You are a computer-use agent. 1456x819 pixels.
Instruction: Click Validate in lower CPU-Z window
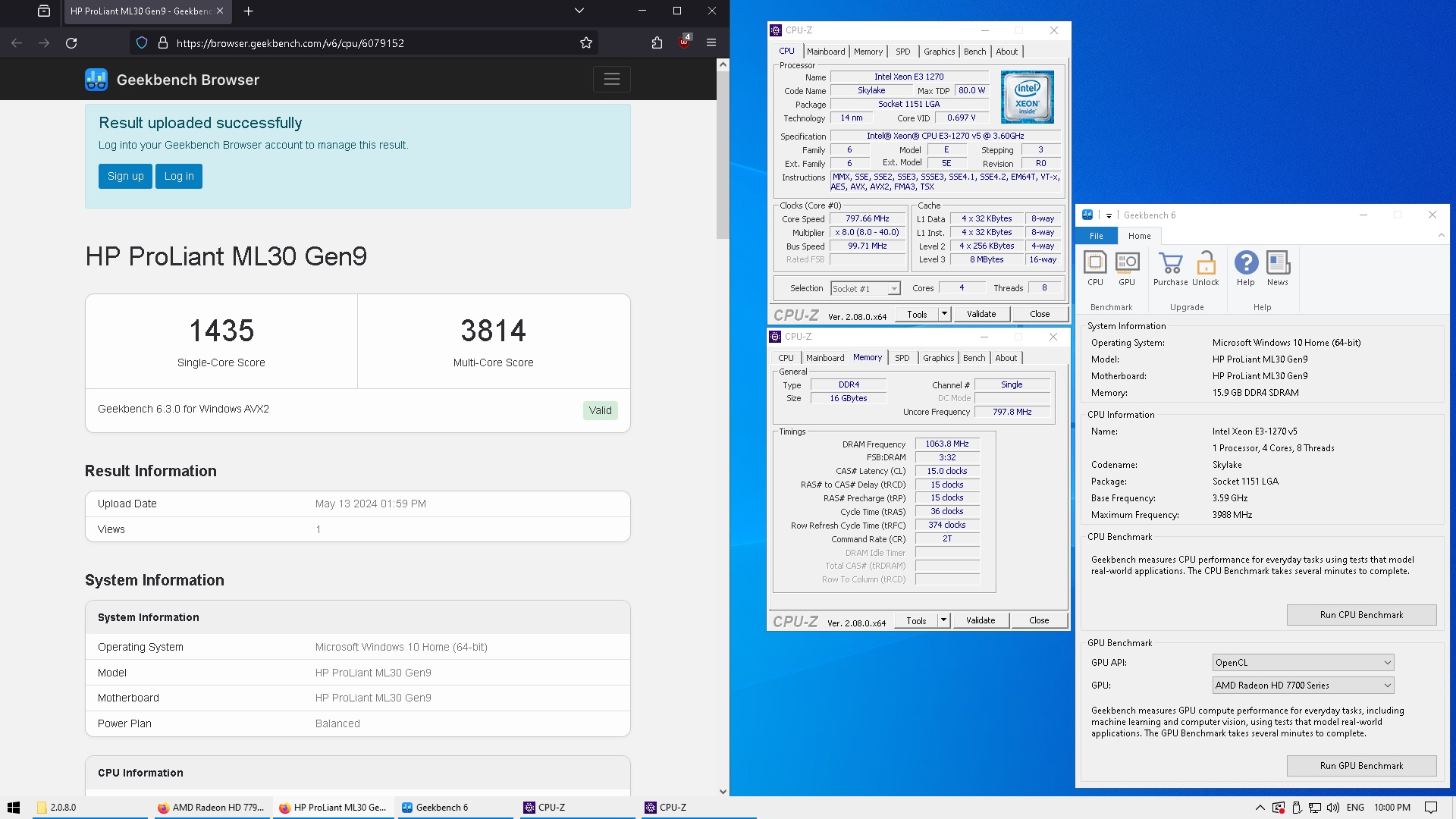pyautogui.click(x=981, y=620)
